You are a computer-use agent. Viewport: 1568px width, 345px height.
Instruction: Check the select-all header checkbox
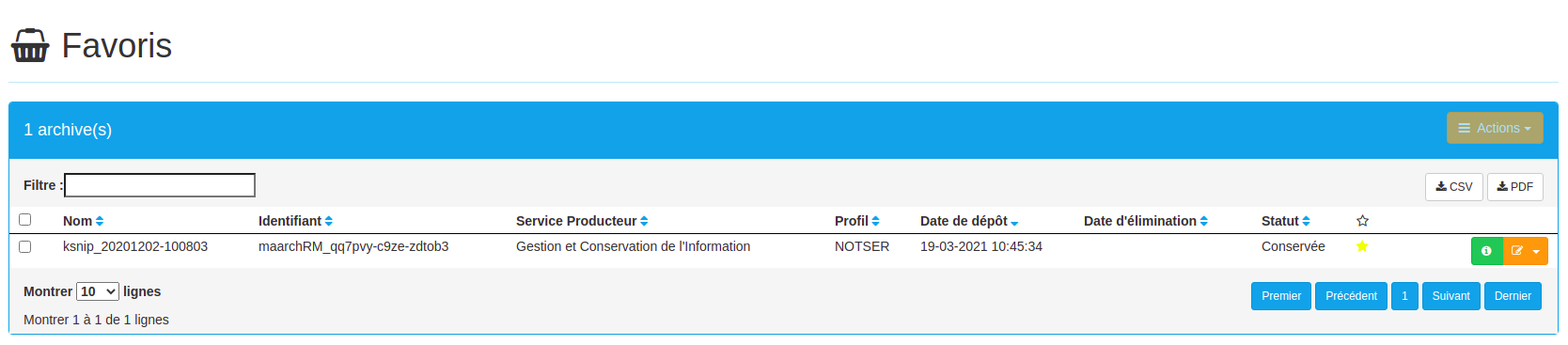[25, 219]
